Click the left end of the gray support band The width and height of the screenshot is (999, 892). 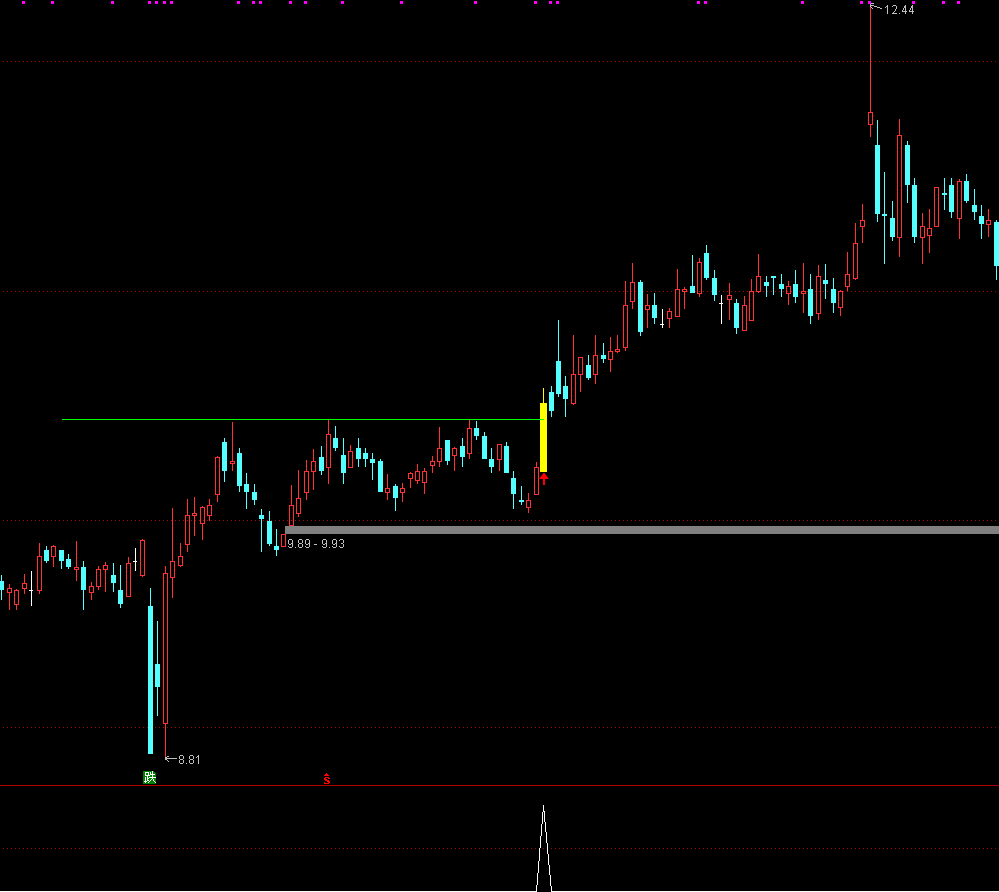click(x=288, y=530)
